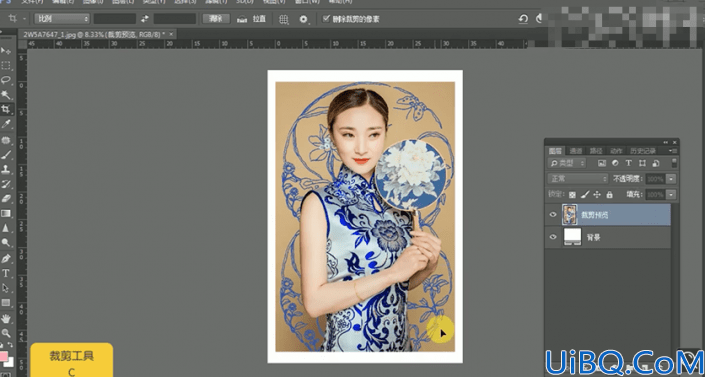This screenshot has height=377, width=705.
Task: Open the fill slider dropdown arrow
Action: point(671,195)
